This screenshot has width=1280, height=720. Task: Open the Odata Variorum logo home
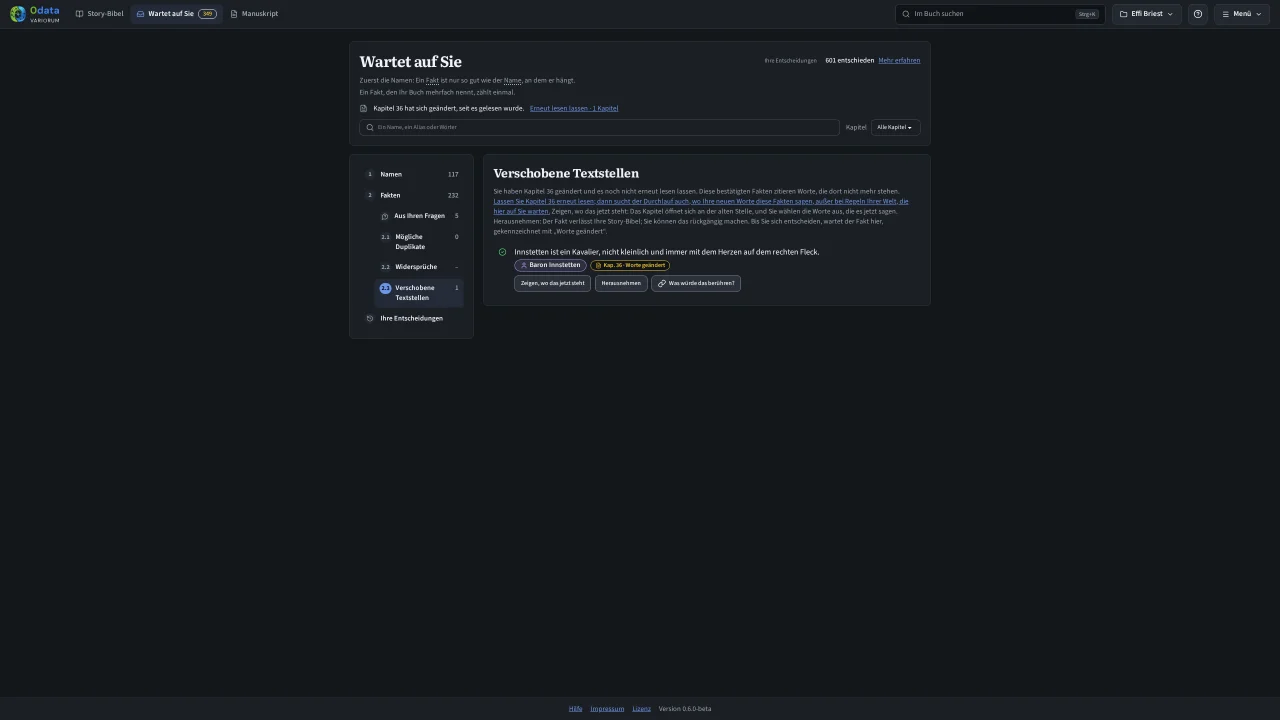[35, 14]
